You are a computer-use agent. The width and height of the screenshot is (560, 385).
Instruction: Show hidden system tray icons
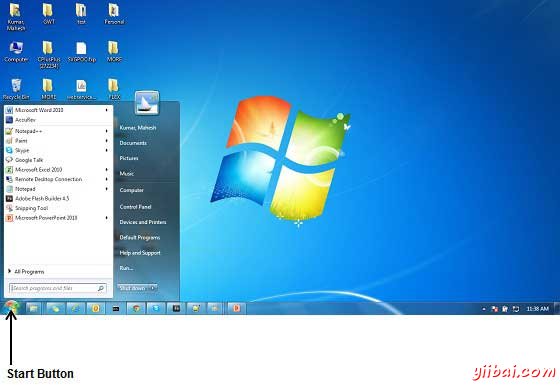[x=484, y=309]
